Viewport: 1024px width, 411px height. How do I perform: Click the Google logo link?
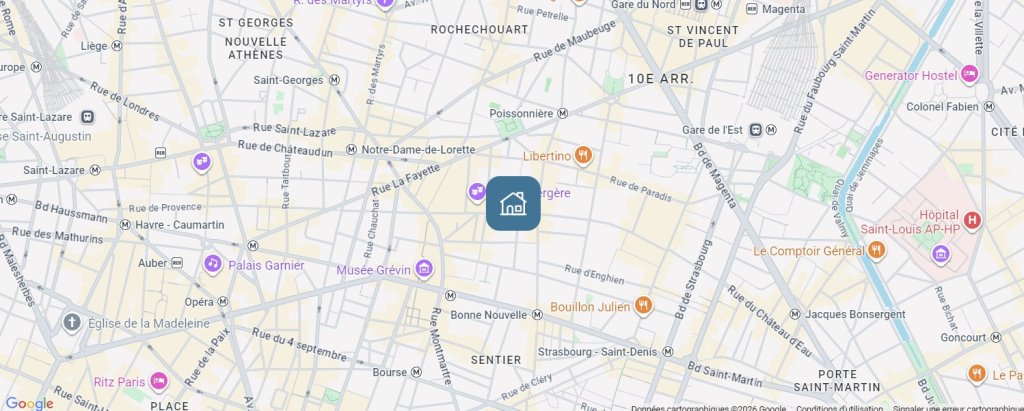(29, 403)
